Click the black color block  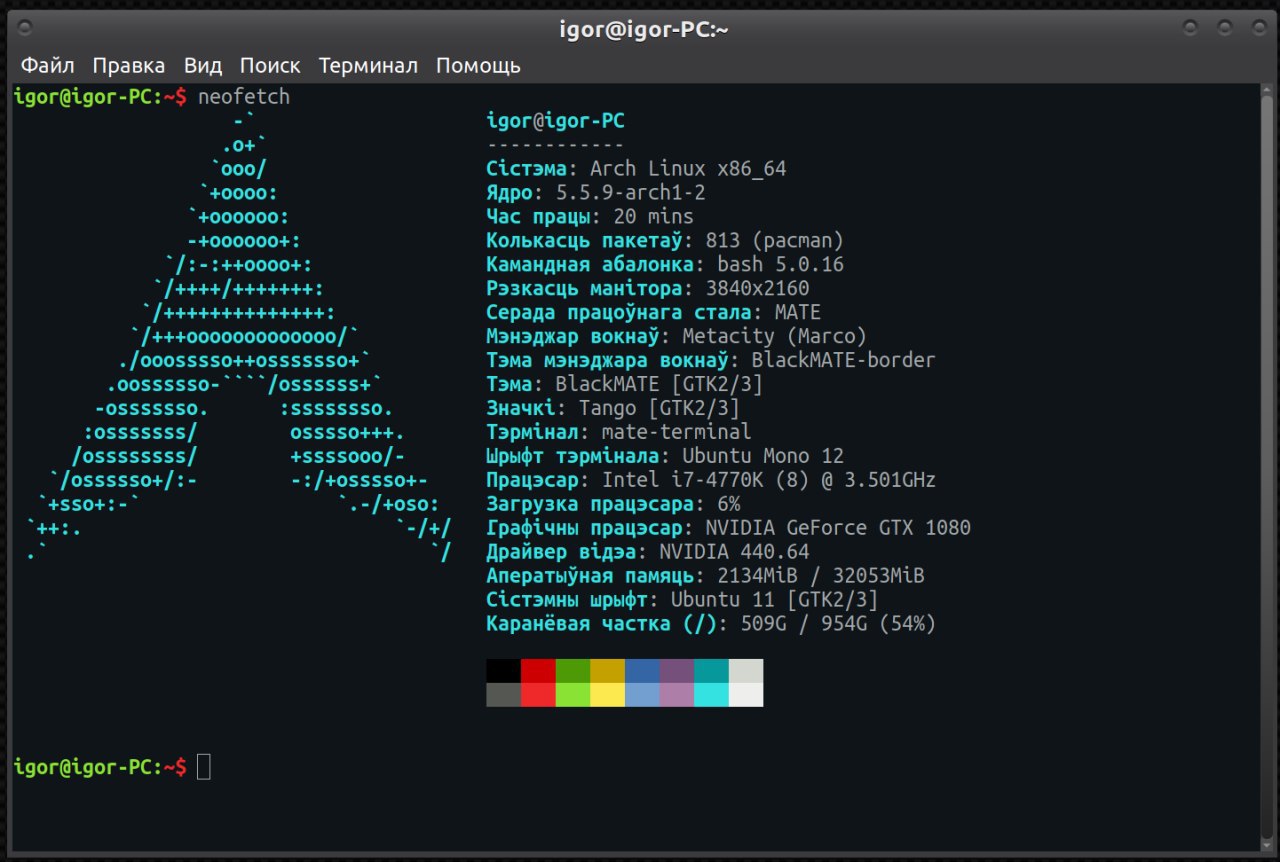(504, 671)
